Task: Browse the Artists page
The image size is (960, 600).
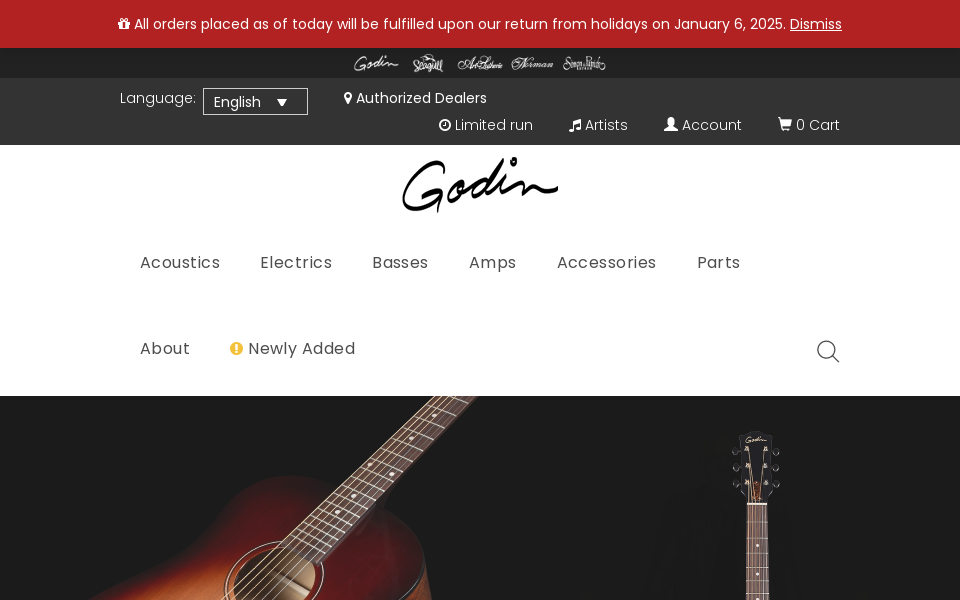Action: (x=598, y=124)
